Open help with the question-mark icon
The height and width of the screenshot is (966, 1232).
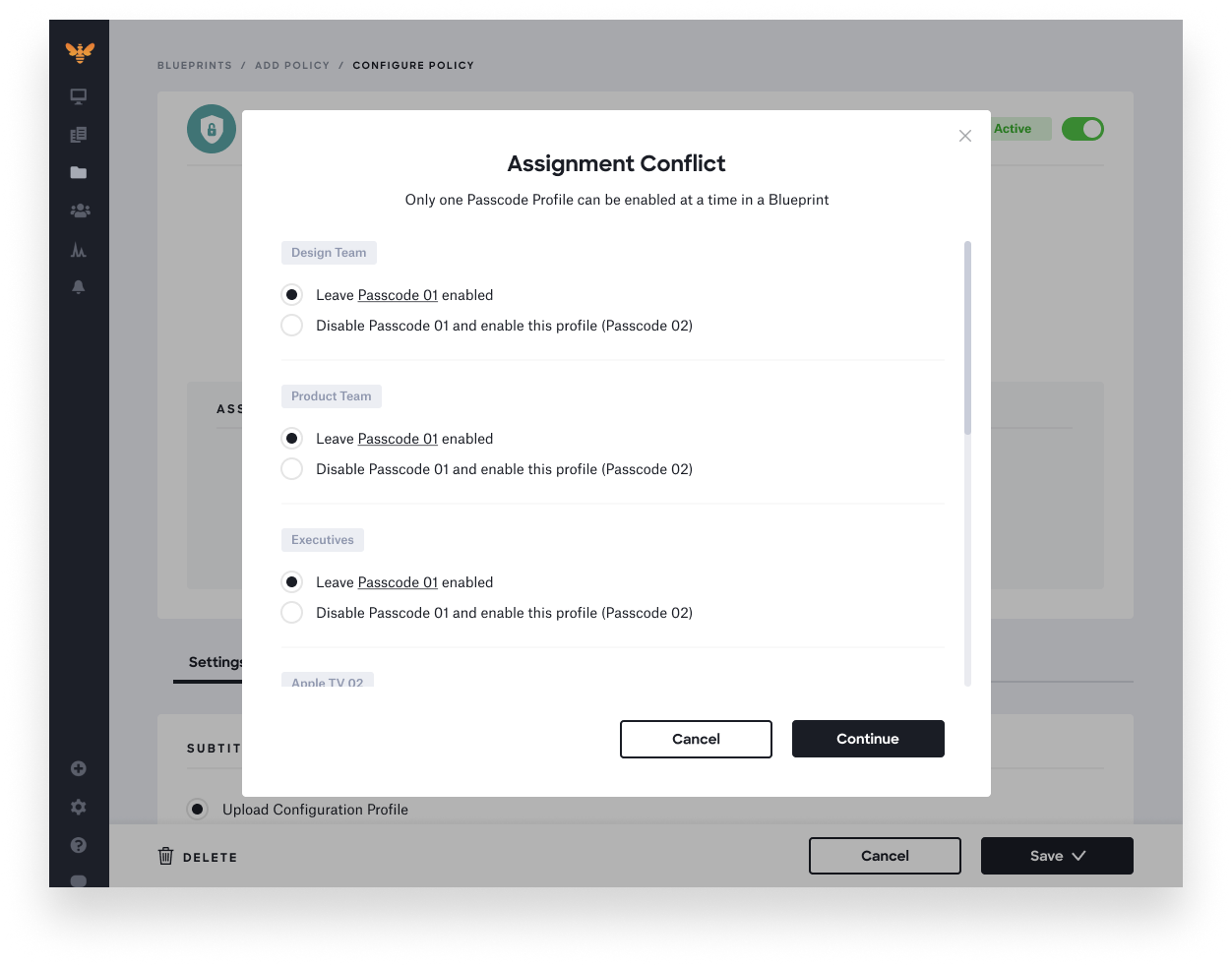click(79, 845)
